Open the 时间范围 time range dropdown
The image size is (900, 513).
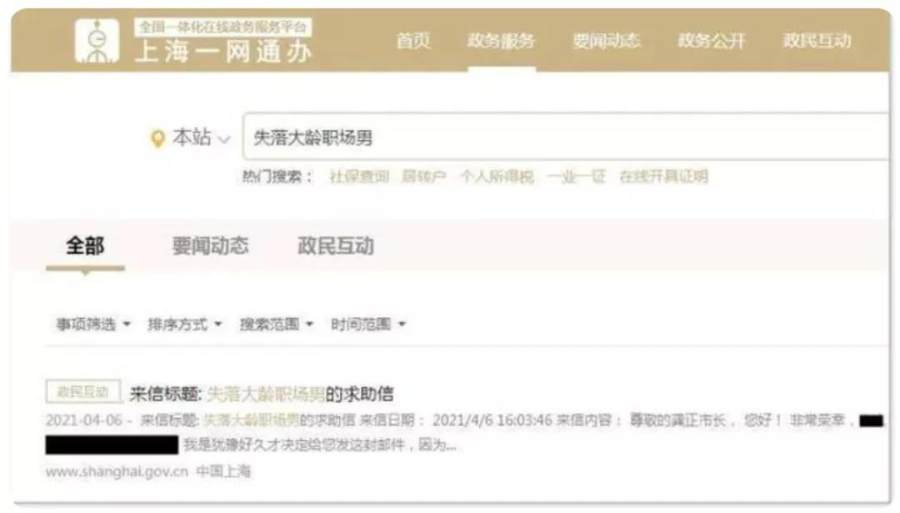pyautogui.click(x=368, y=324)
